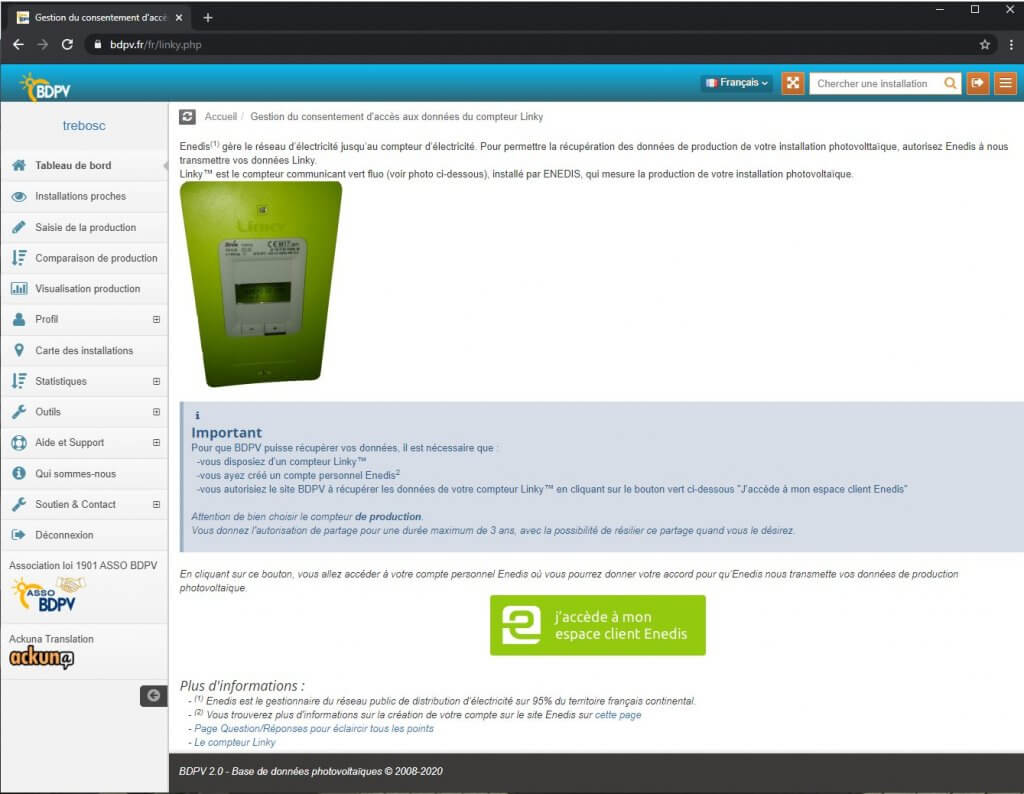Image resolution: width=1024 pixels, height=794 pixels.
Task: Go to Accueil in the breadcrumb
Action: [221, 116]
